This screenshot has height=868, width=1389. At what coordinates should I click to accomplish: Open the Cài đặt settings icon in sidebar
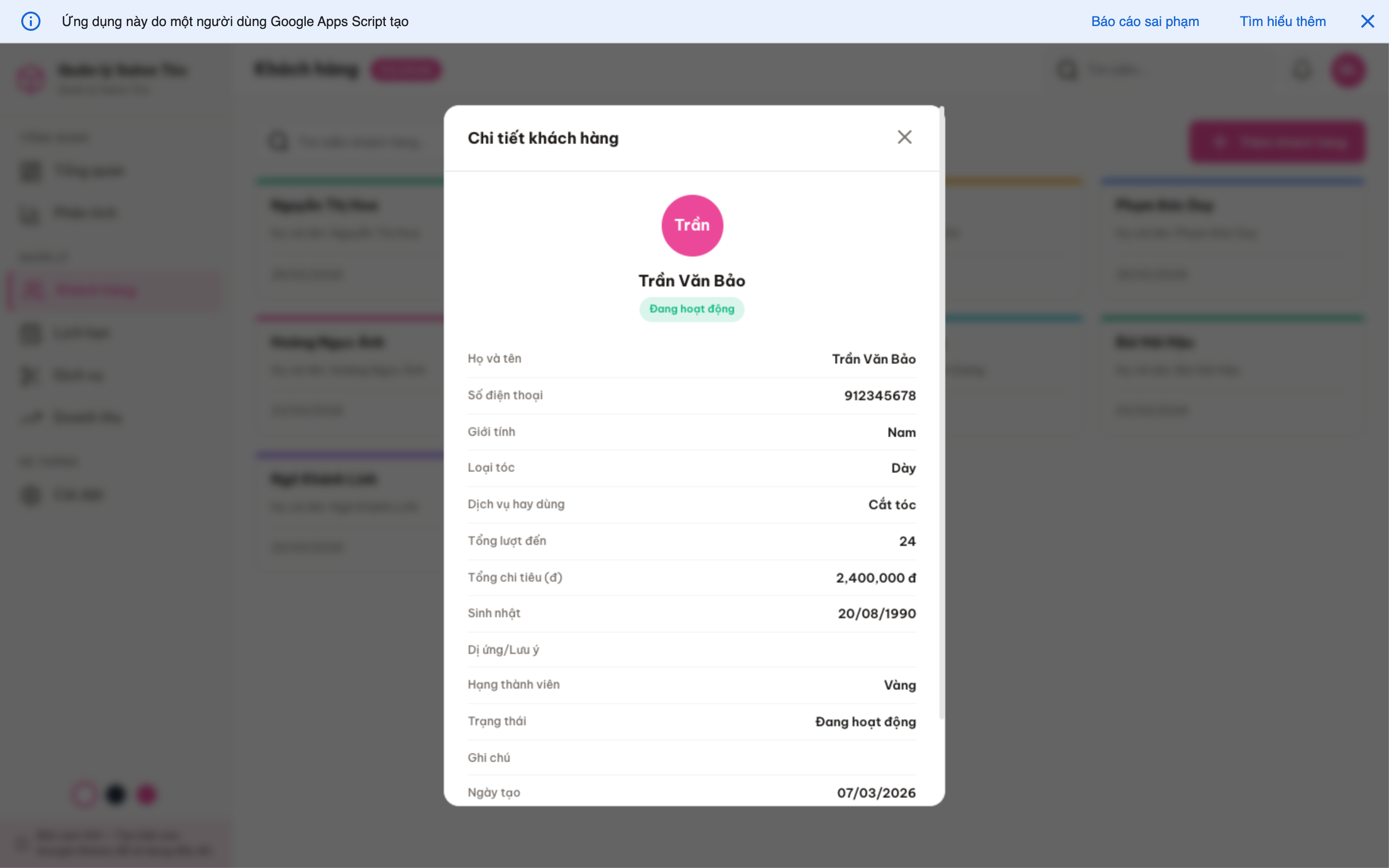pyautogui.click(x=30, y=495)
